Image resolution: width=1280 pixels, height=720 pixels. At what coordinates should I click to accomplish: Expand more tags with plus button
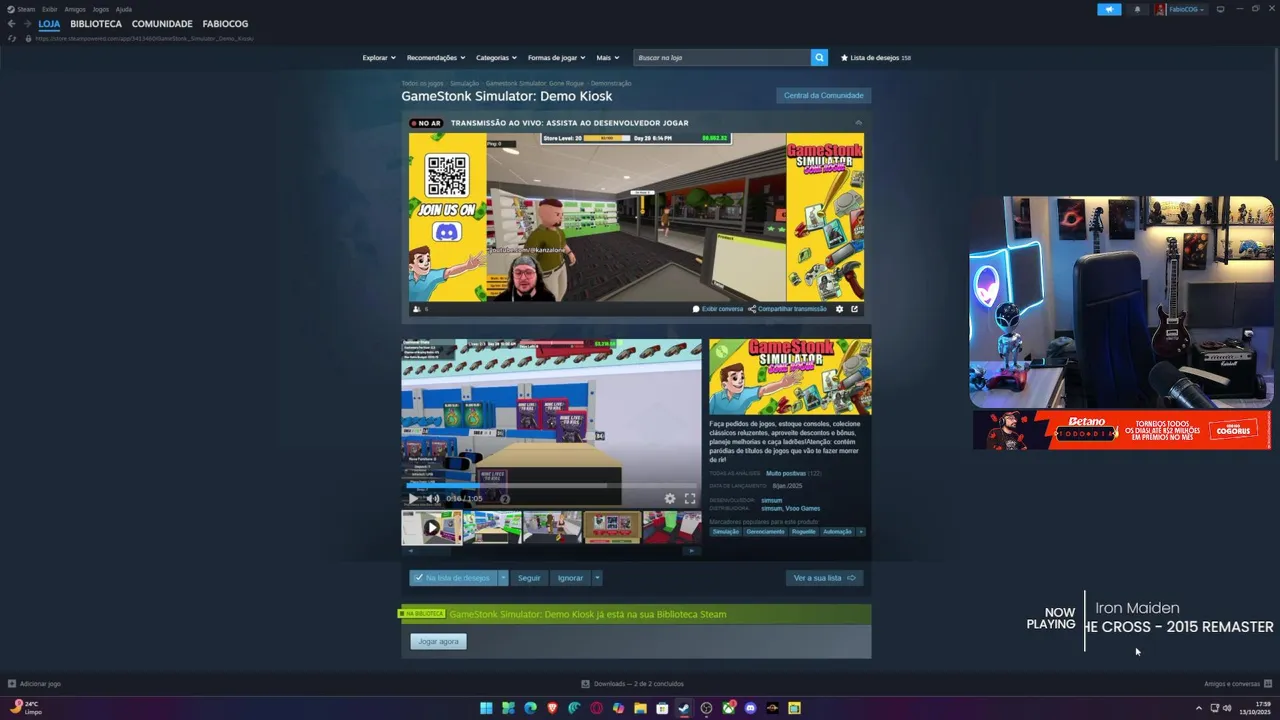[861, 532]
